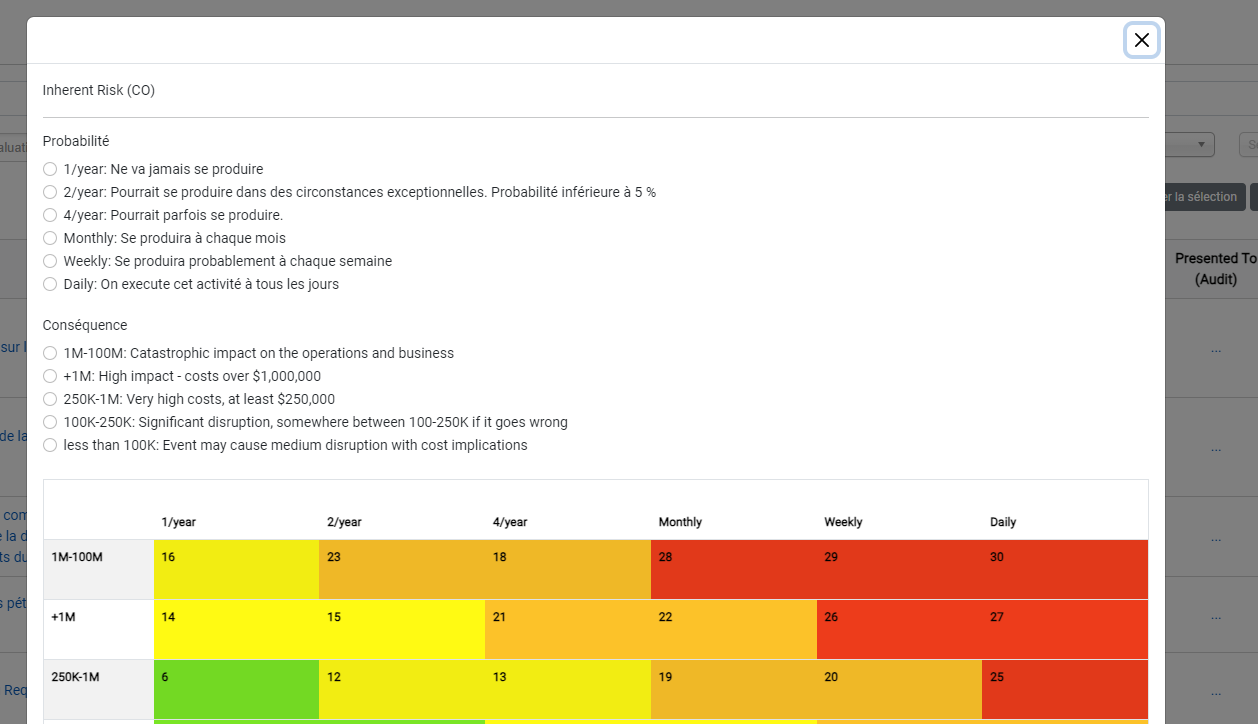Click the Conséquence section label
1258x724 pixels.
[x=85, y=325]
